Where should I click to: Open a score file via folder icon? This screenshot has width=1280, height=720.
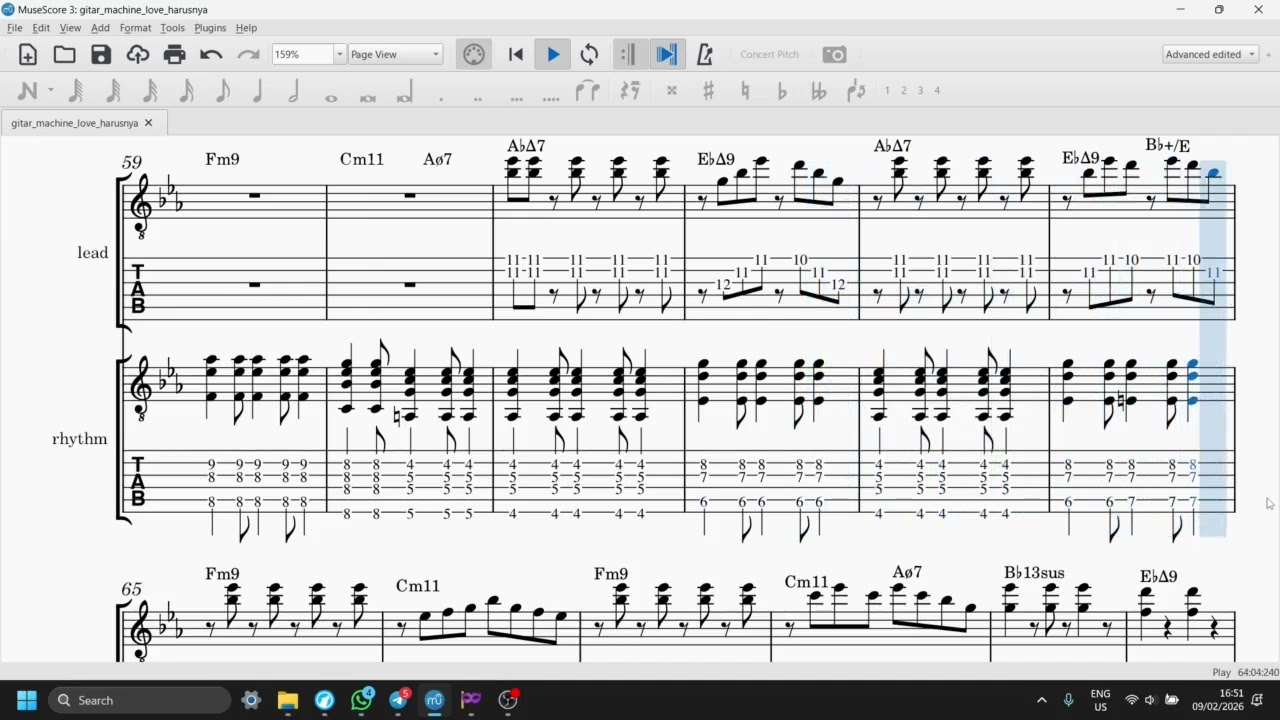point(64,55)
